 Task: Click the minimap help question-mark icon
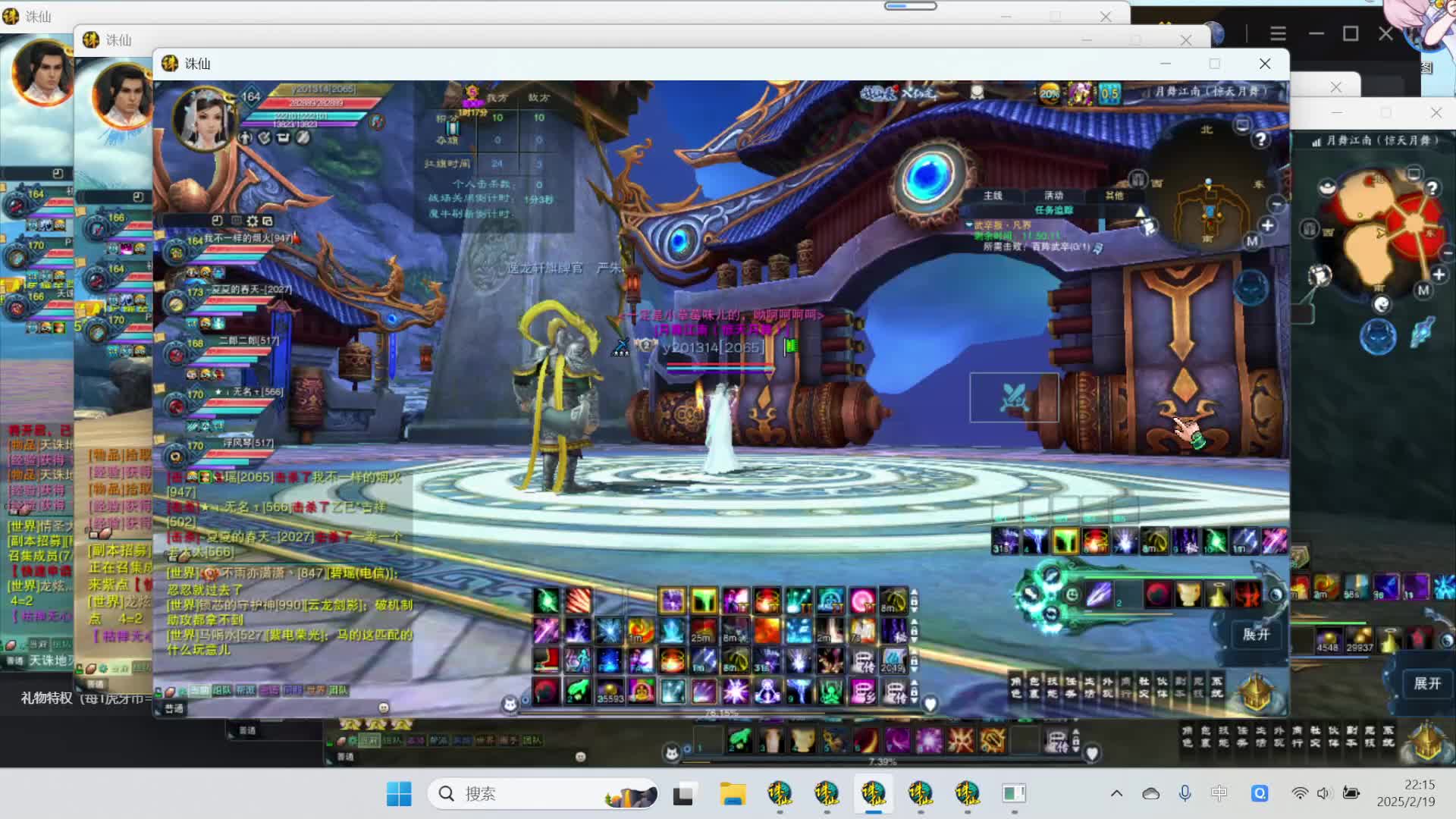pos(1260,140)
